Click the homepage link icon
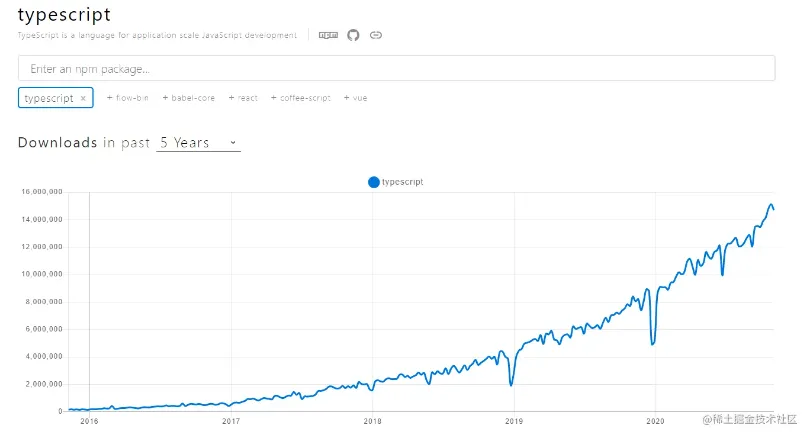 376,35
